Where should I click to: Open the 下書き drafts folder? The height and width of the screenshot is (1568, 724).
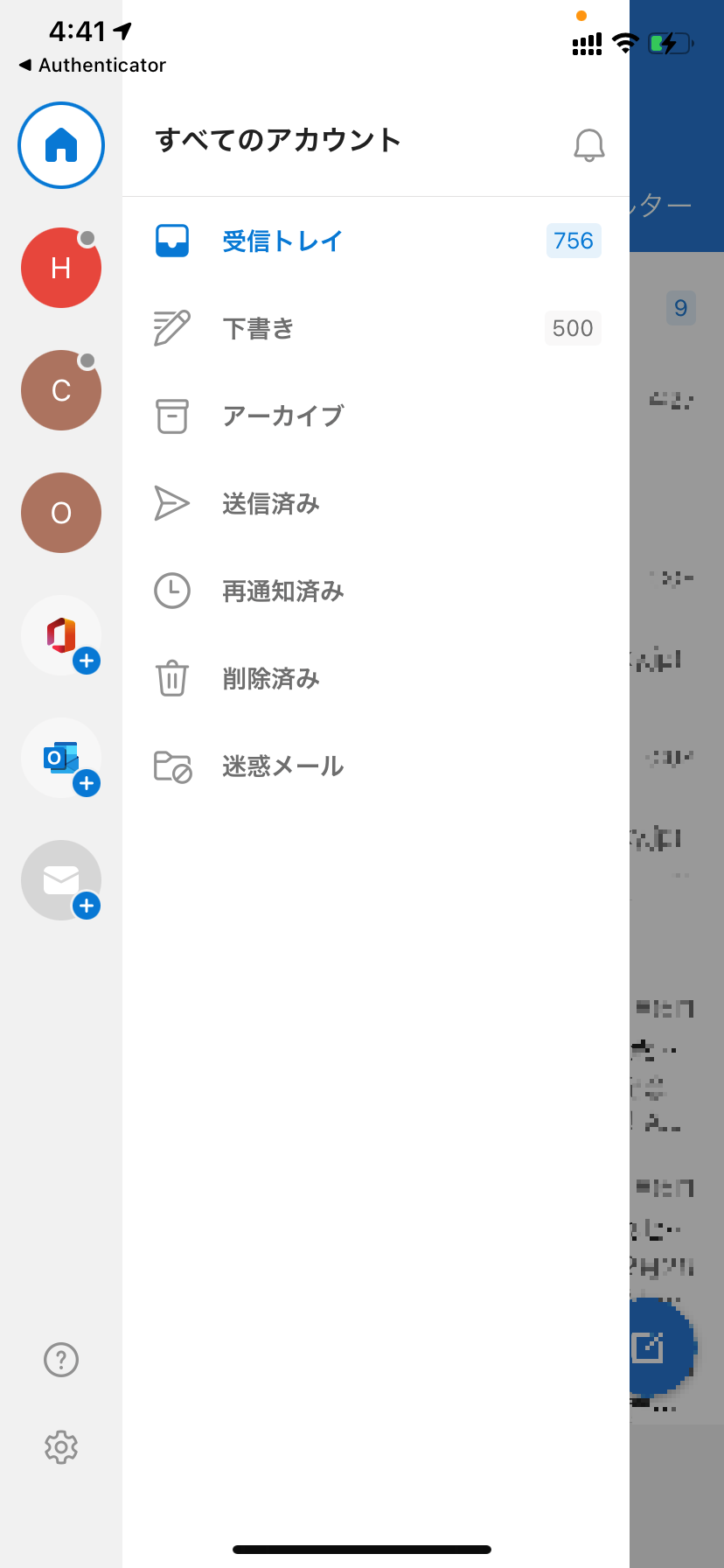(x=376, y=328)
